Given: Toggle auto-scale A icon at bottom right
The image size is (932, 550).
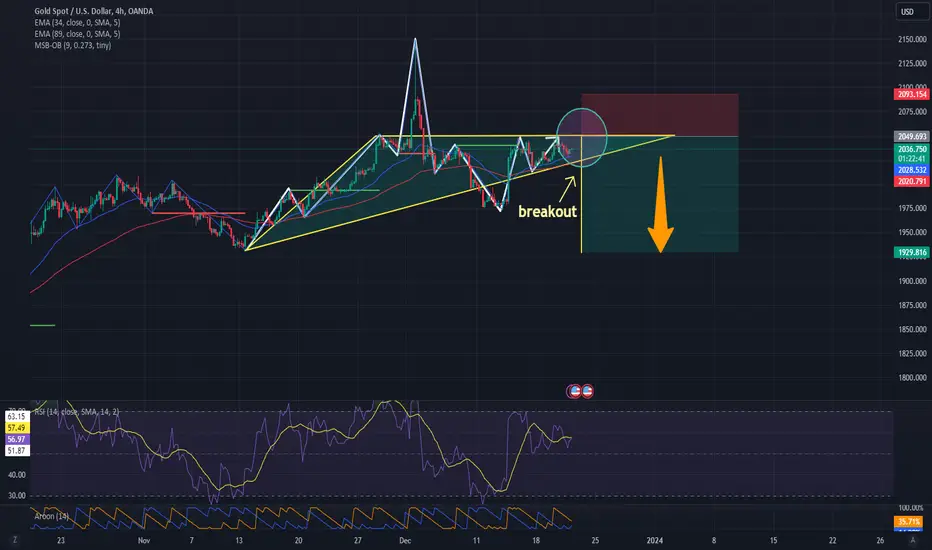Looking at the screenshot, I should tap(912, 540).
